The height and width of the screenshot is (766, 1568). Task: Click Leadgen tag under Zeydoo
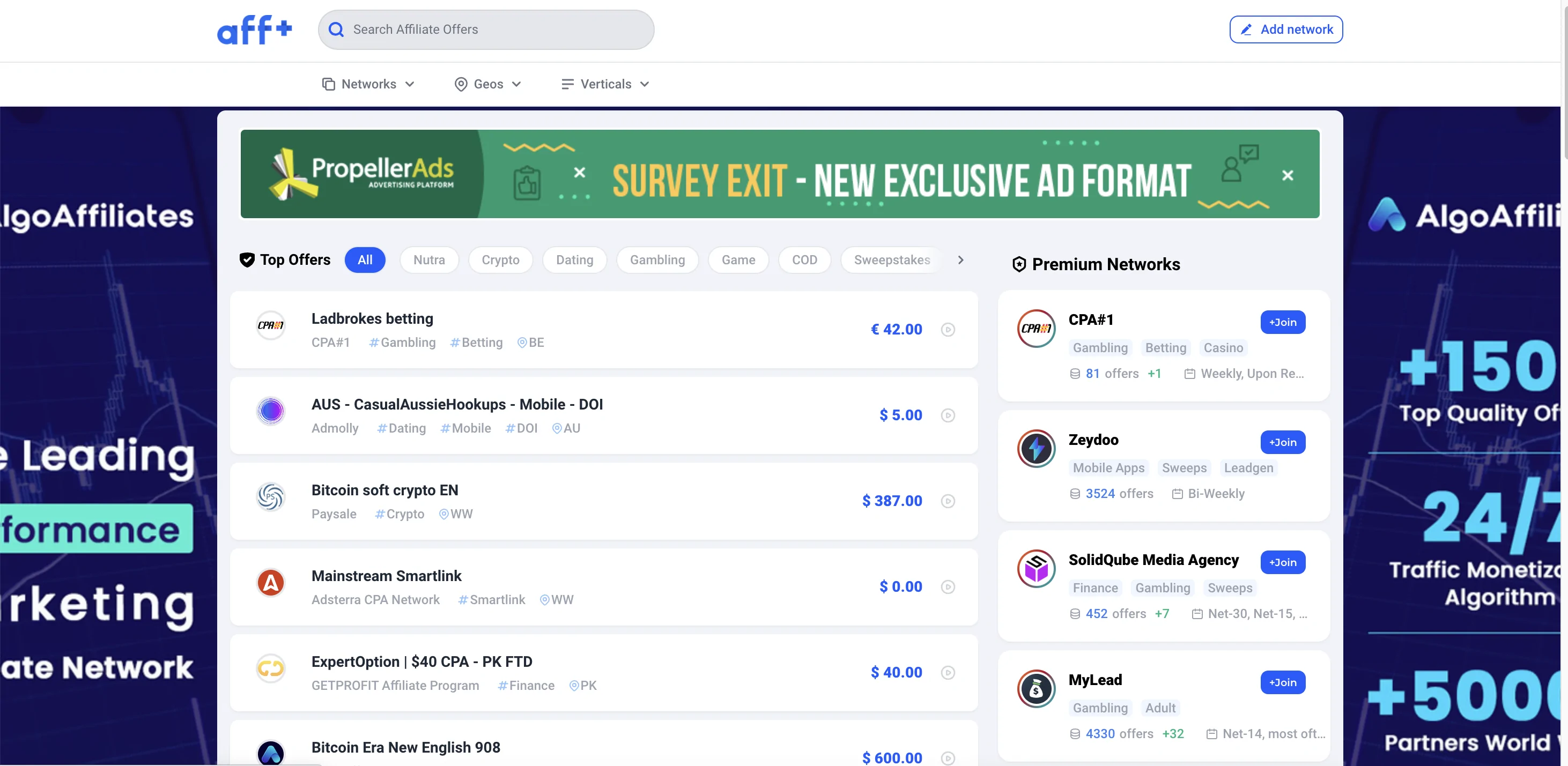1248,468
